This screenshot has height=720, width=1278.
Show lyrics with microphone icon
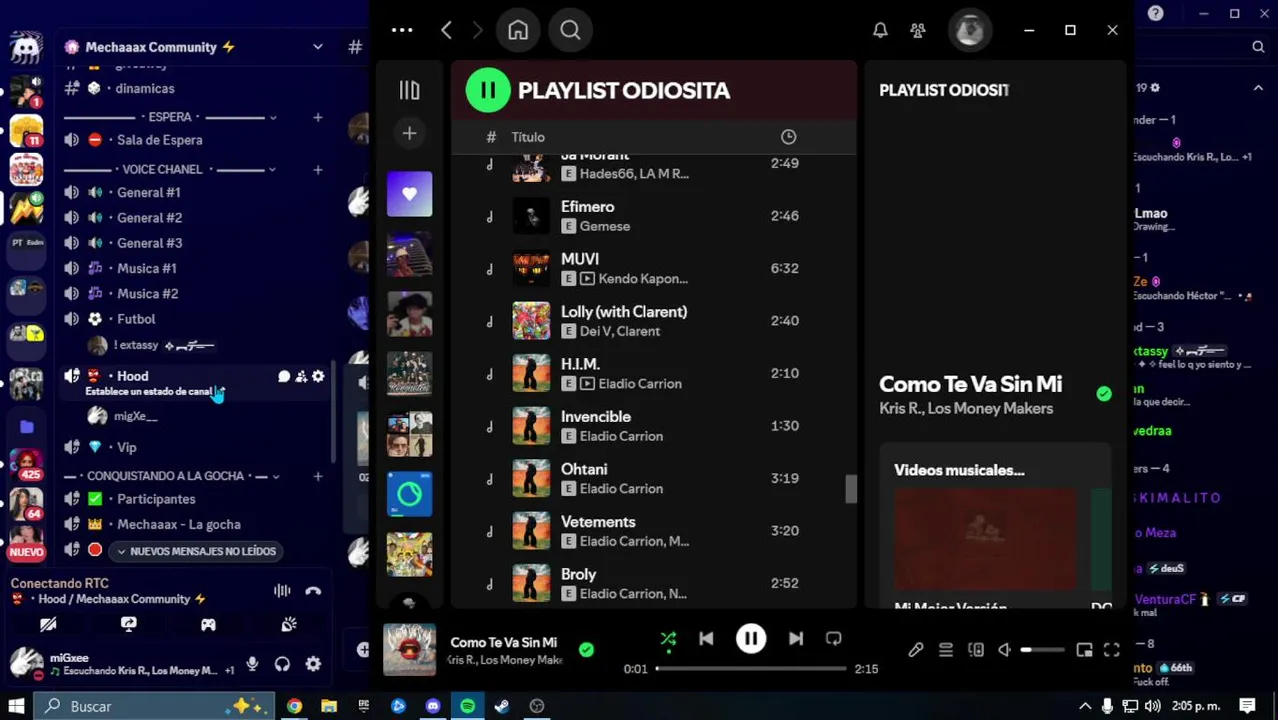[916, 650]
